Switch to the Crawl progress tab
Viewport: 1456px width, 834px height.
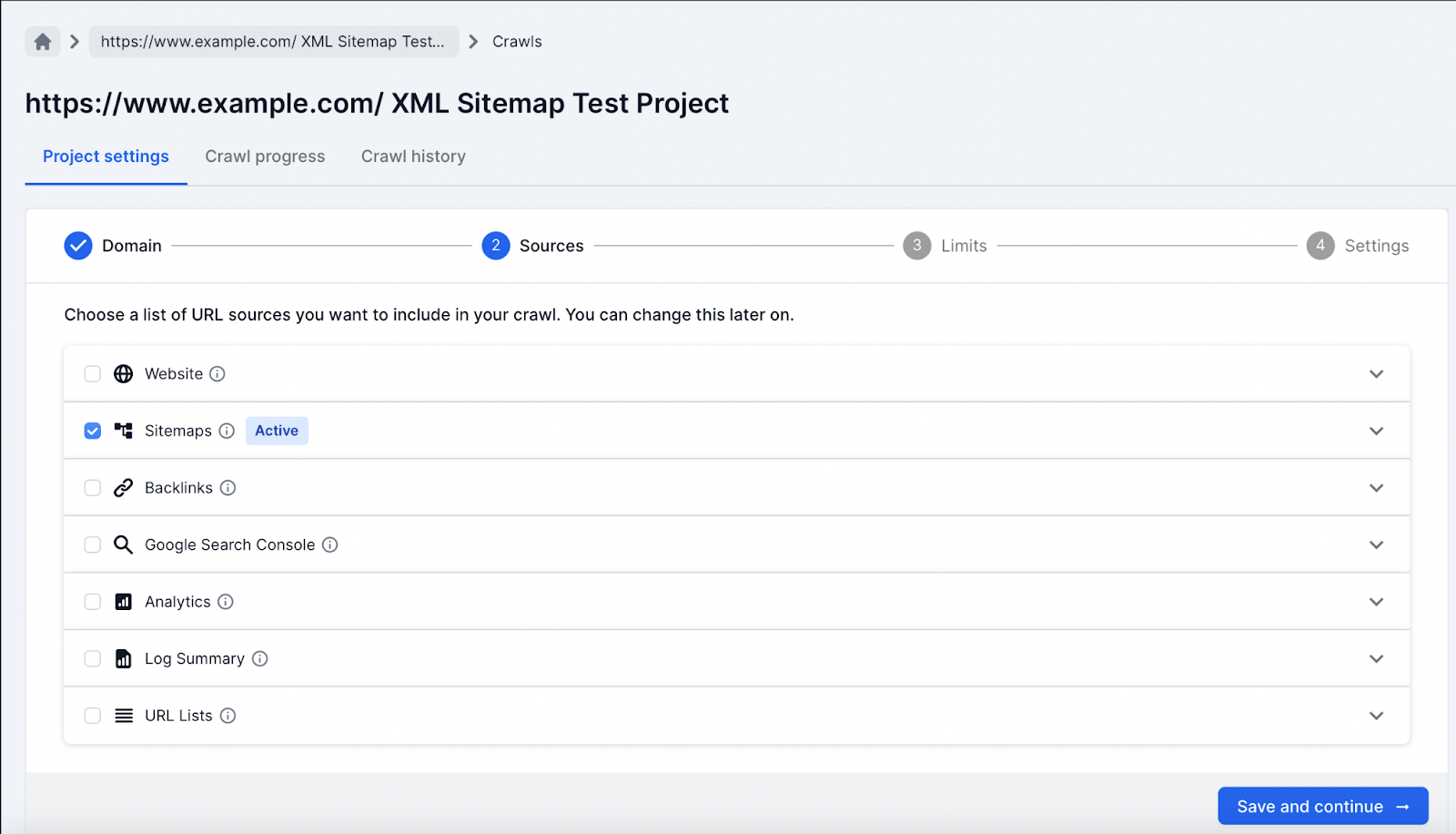(265, 156)
